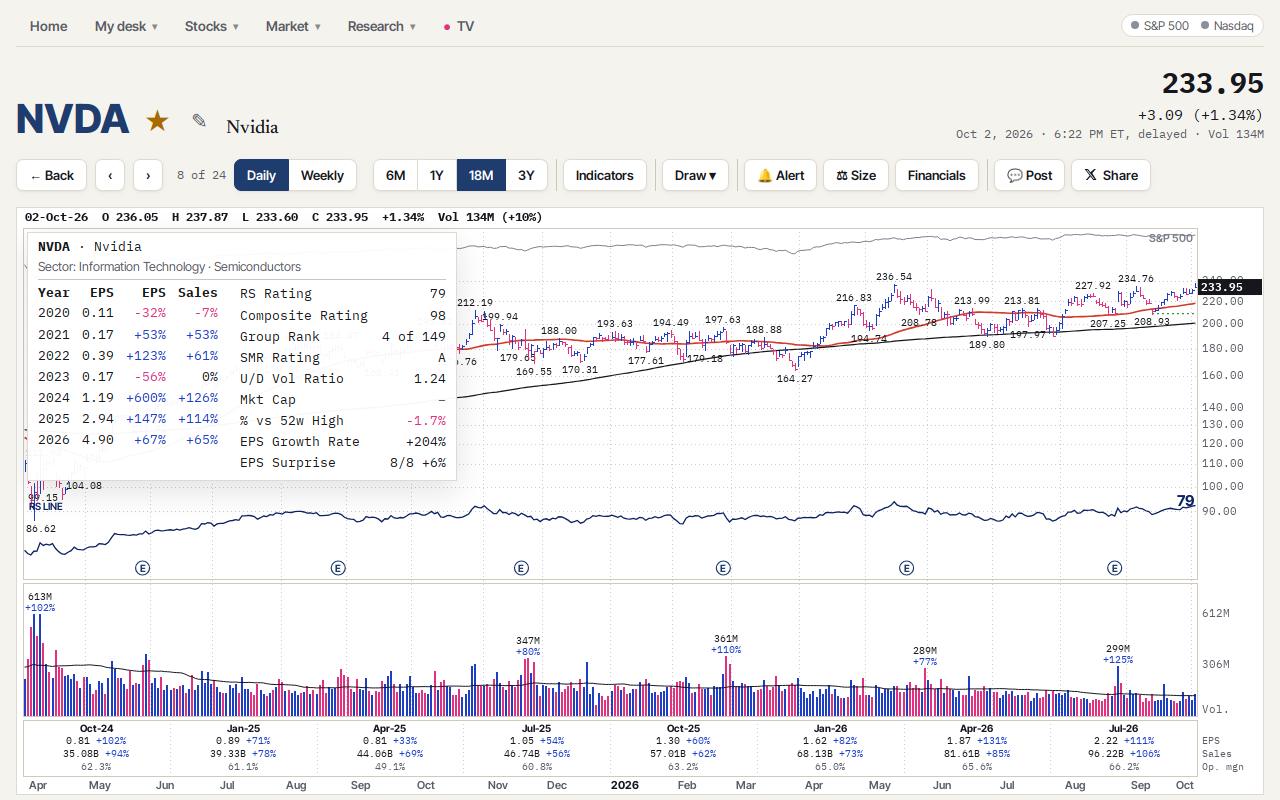
Task: Click the 236.54 price high label
Action: click(894, 277)
